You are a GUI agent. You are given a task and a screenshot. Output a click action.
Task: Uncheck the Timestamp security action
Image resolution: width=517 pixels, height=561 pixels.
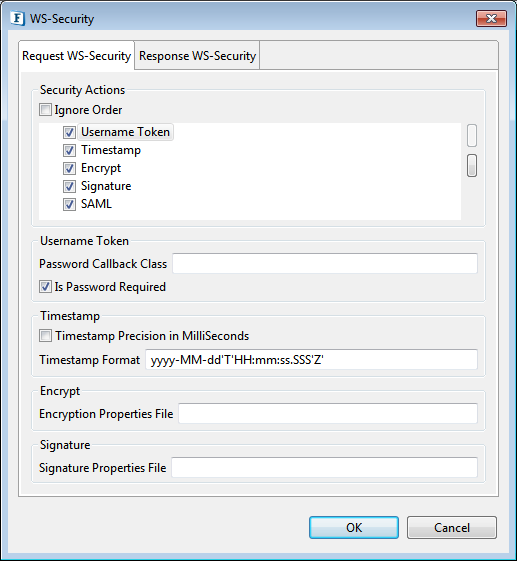69,150
